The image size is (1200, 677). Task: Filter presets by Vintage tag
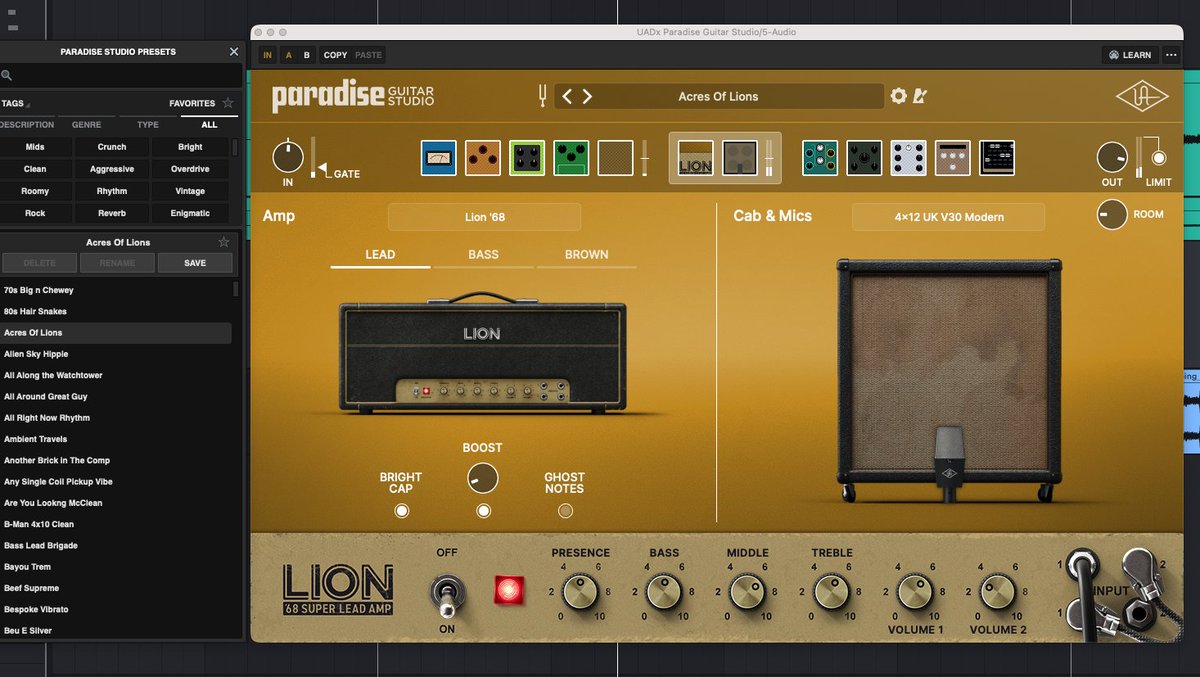pos(190,191)
